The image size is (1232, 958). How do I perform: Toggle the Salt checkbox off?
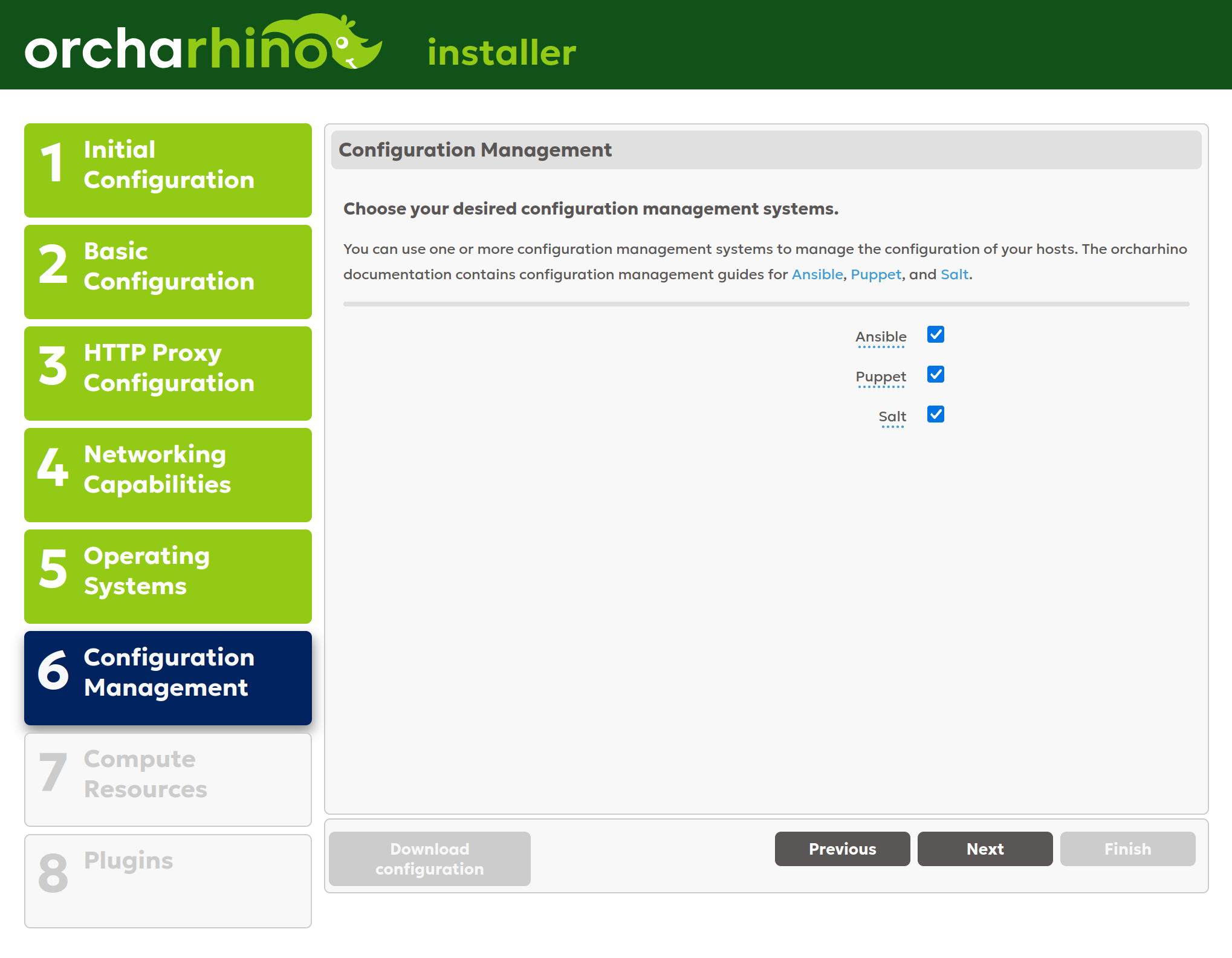[x=935, y=415]
